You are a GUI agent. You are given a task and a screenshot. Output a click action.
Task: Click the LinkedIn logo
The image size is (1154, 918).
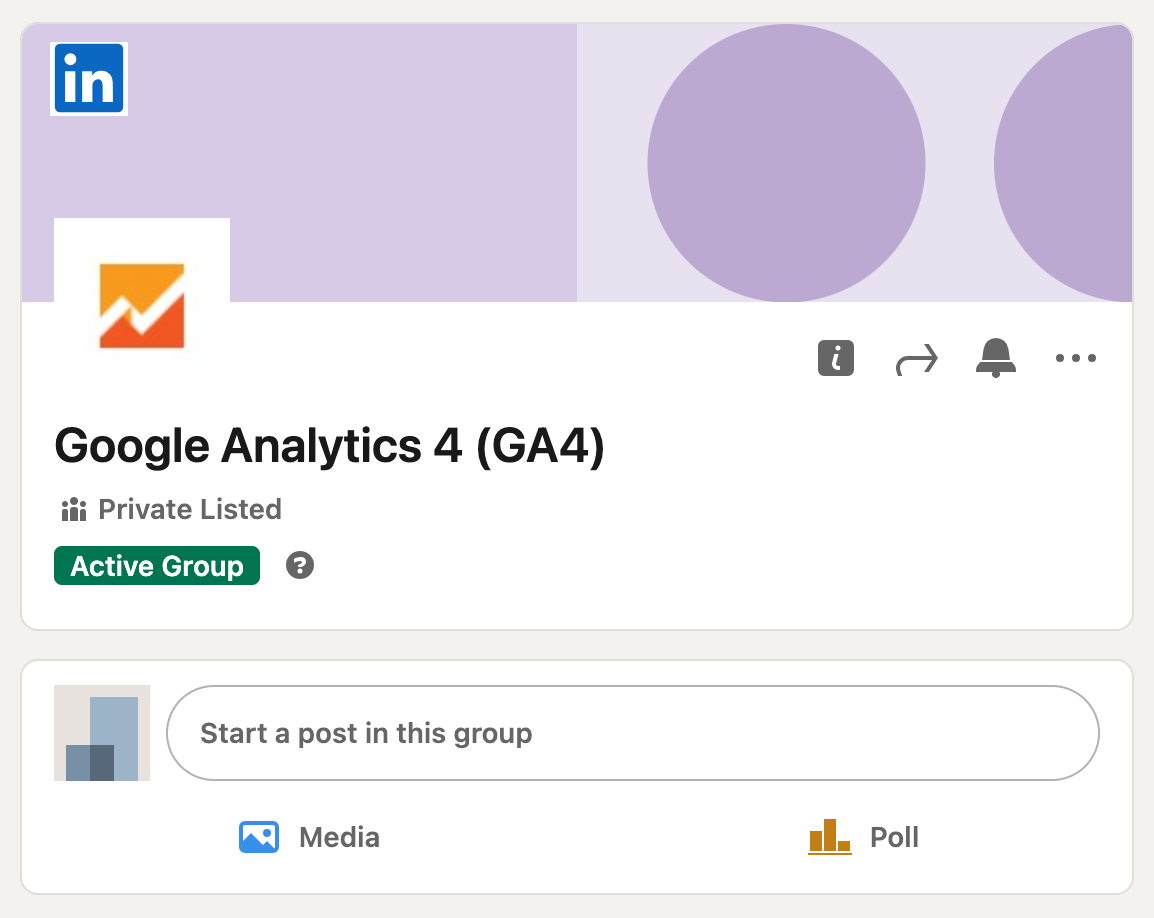point(89,79)
